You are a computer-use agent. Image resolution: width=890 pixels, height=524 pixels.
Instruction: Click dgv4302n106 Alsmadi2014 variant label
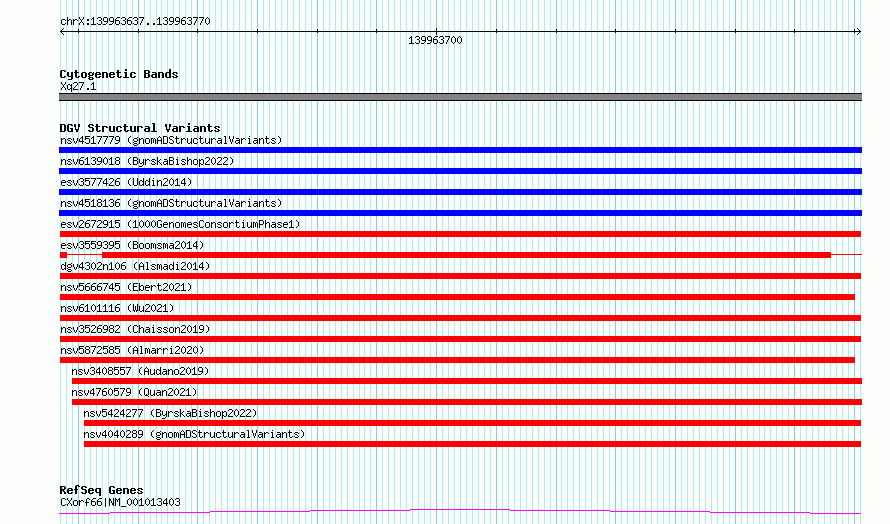pos(135,266)
